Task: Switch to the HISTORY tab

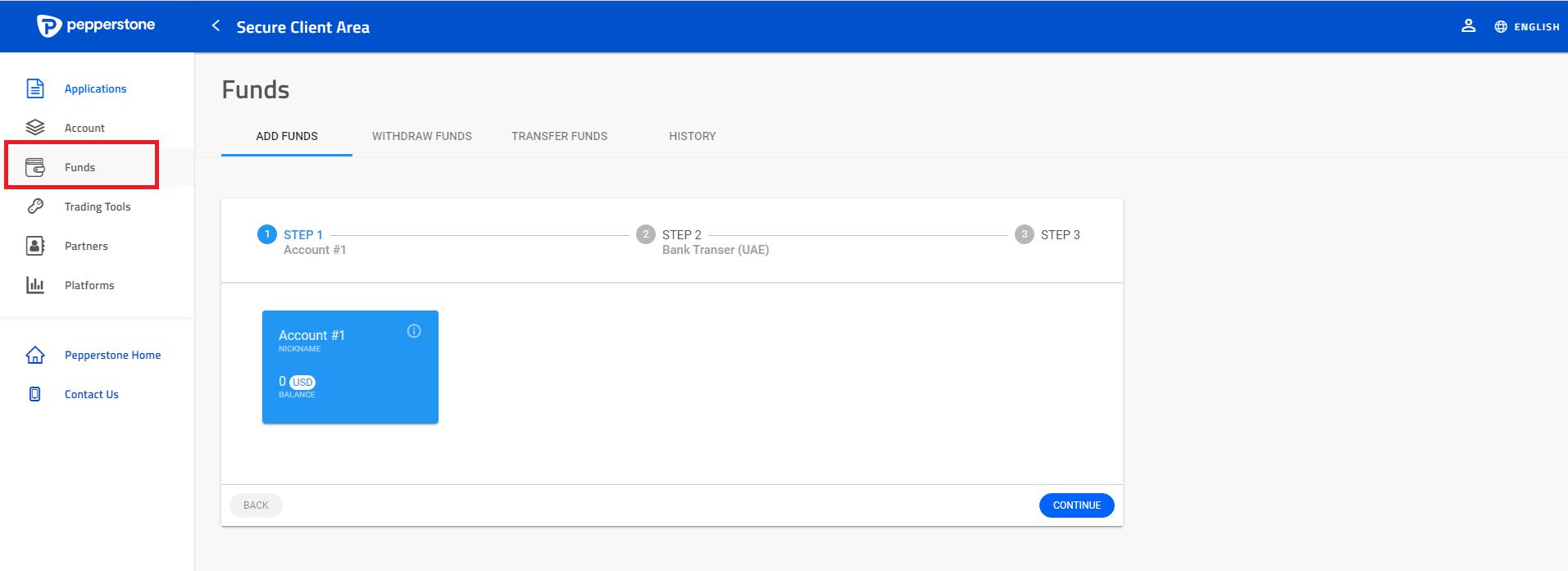Action: coord(693,136)
